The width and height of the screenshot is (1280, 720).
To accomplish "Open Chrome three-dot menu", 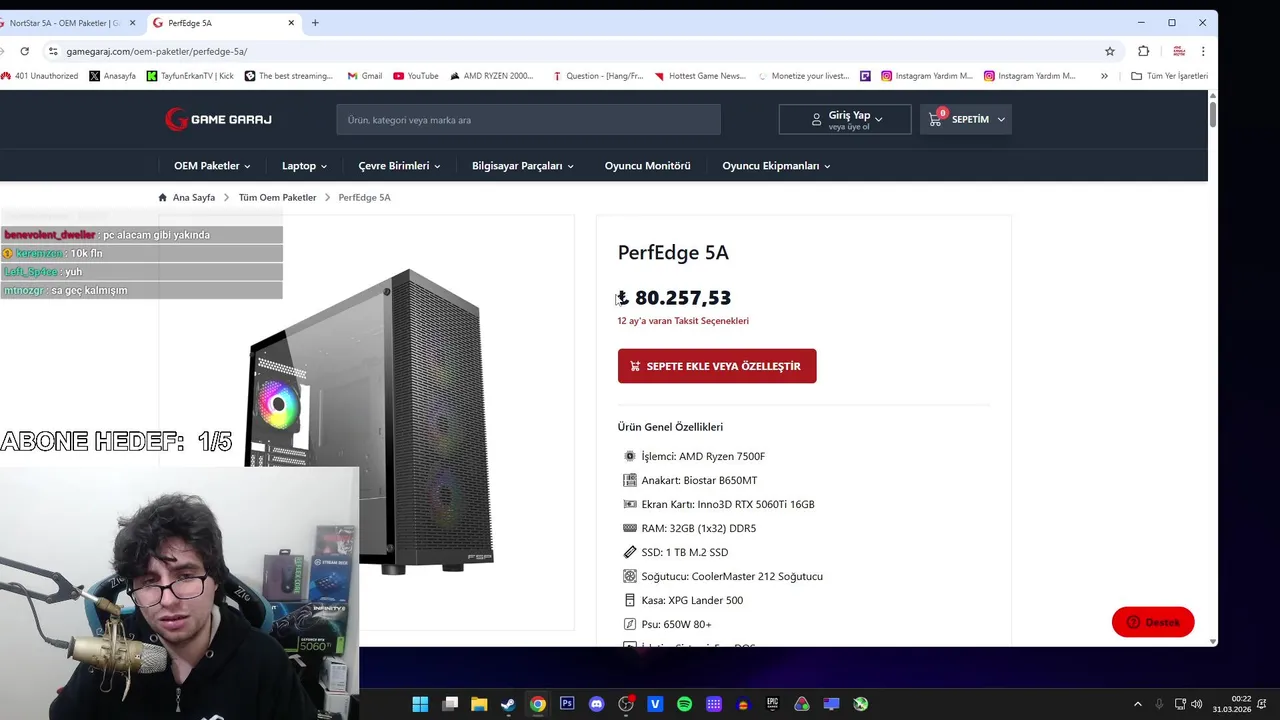I will click(x=1203, y=51).
